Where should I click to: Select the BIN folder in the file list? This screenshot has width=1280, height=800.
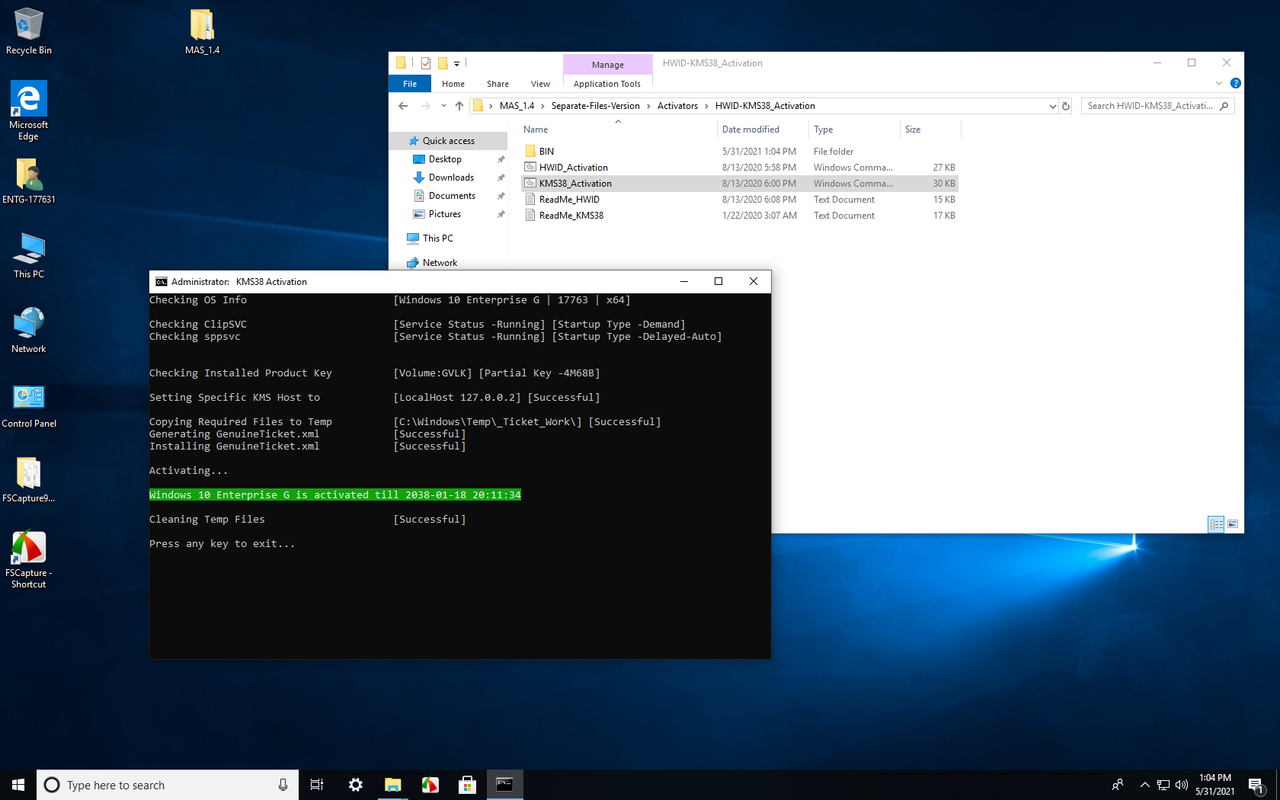pyautogui.click(x=738, y=152)
